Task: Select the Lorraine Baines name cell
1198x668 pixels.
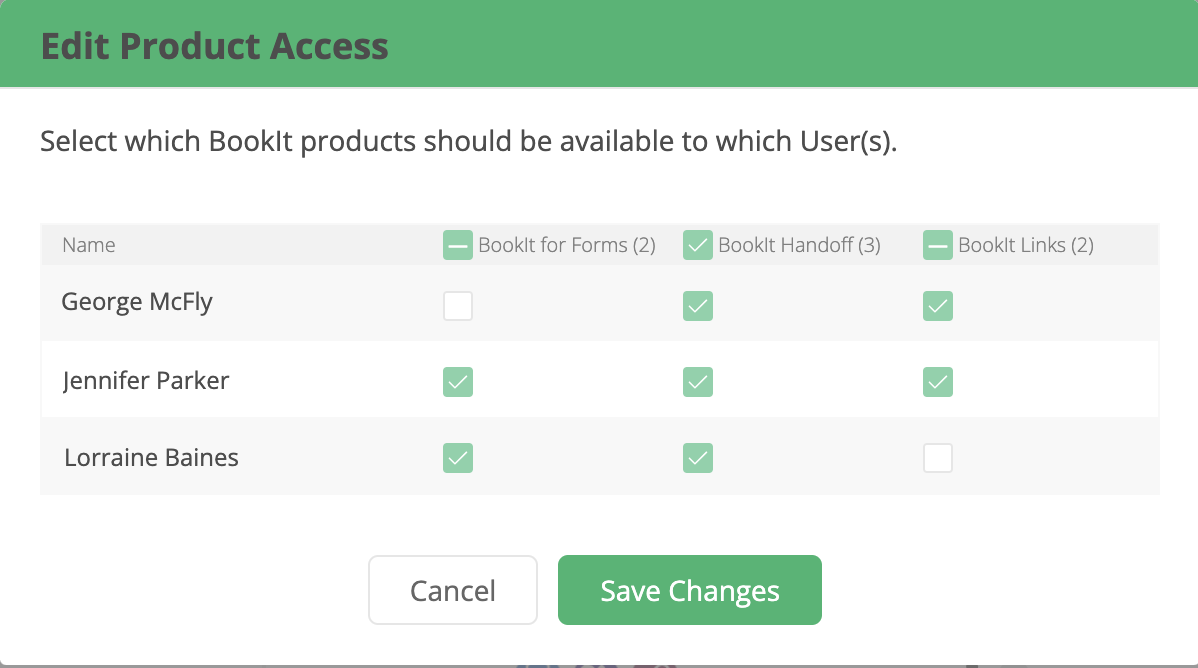Action: coord(152,458)
